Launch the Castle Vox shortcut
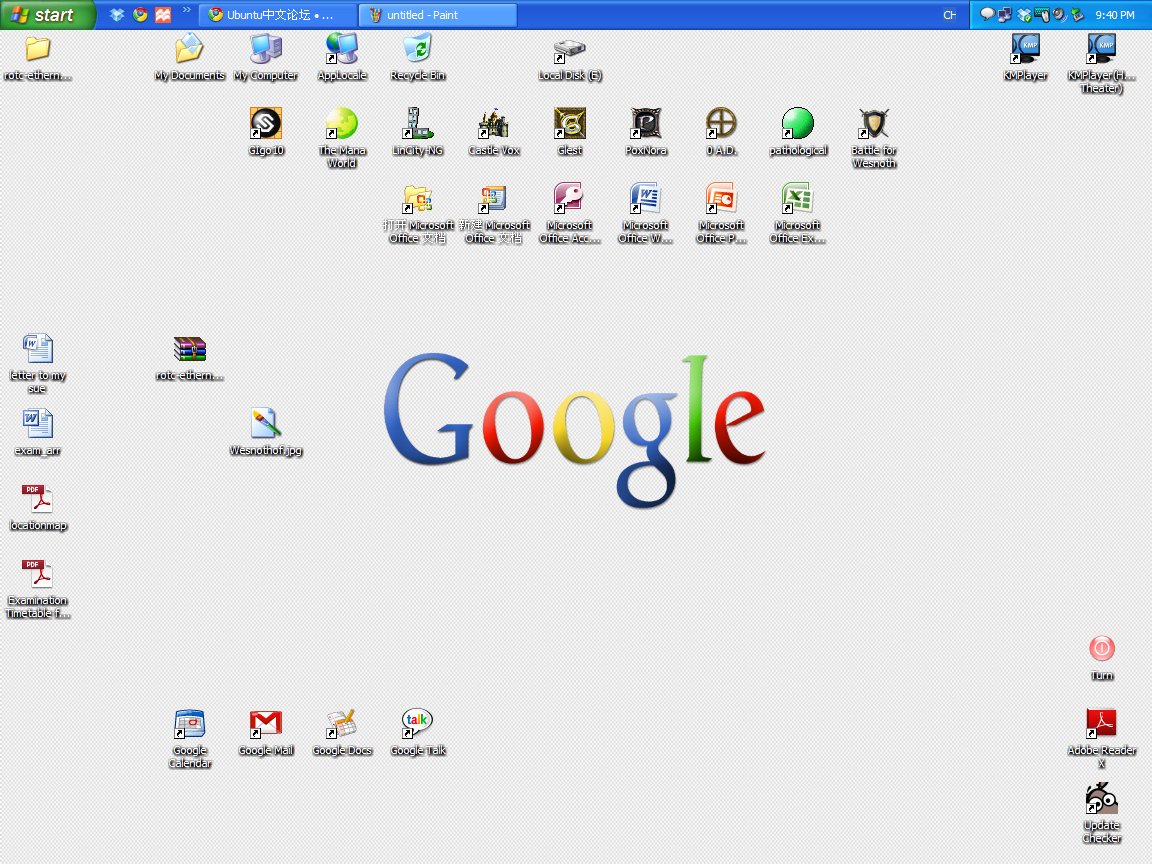This screenshot has width=1152, height=864. pos(494,123)
